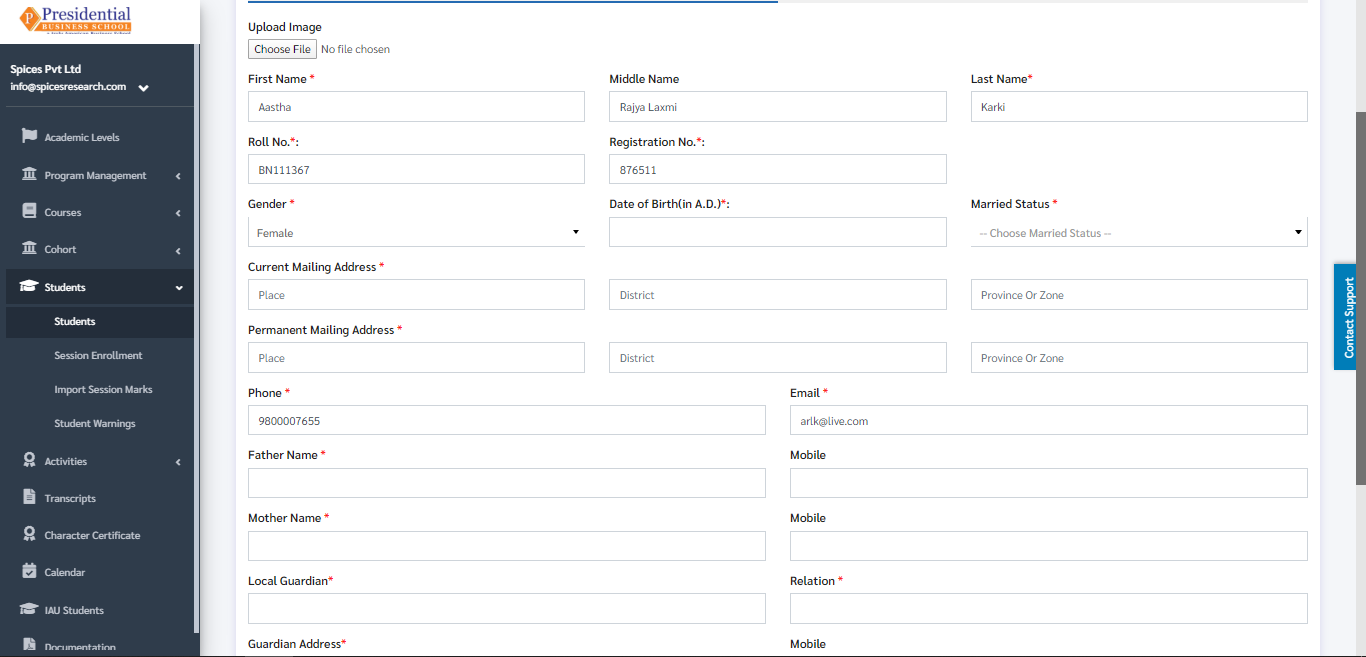This screenshot has height=657, width=1366.
Task: Click Current Mailing Address Province Or Zone field
Action: click(x=1139, y=294)
